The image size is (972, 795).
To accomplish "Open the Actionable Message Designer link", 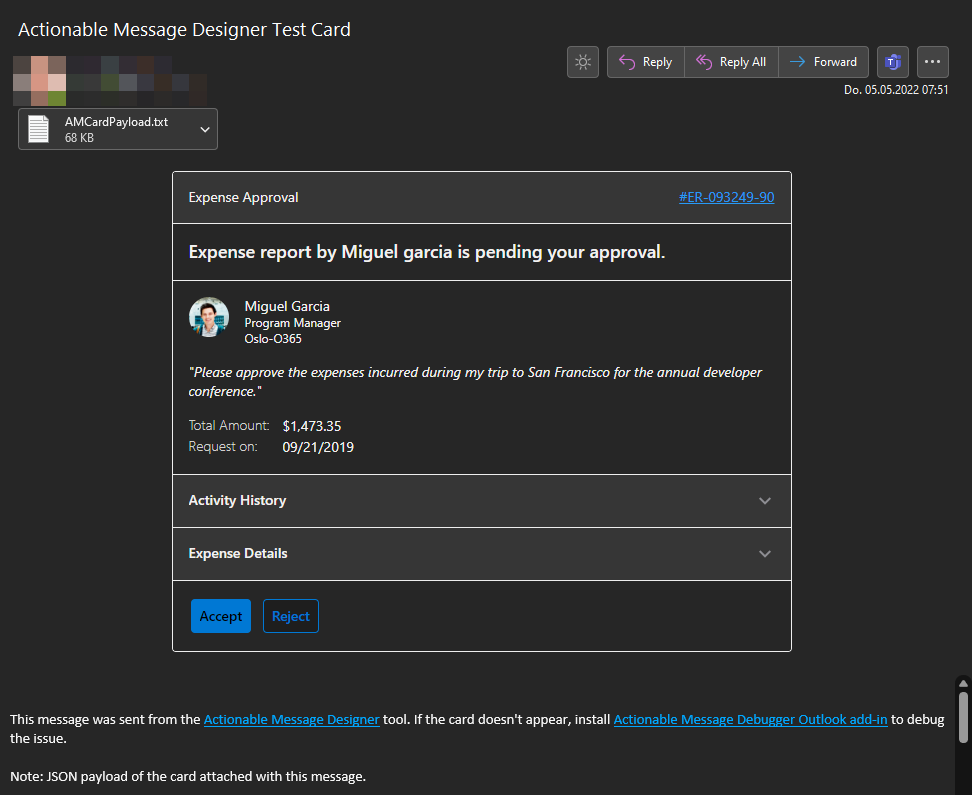I will pyautogui.click(x=291, y=719).
